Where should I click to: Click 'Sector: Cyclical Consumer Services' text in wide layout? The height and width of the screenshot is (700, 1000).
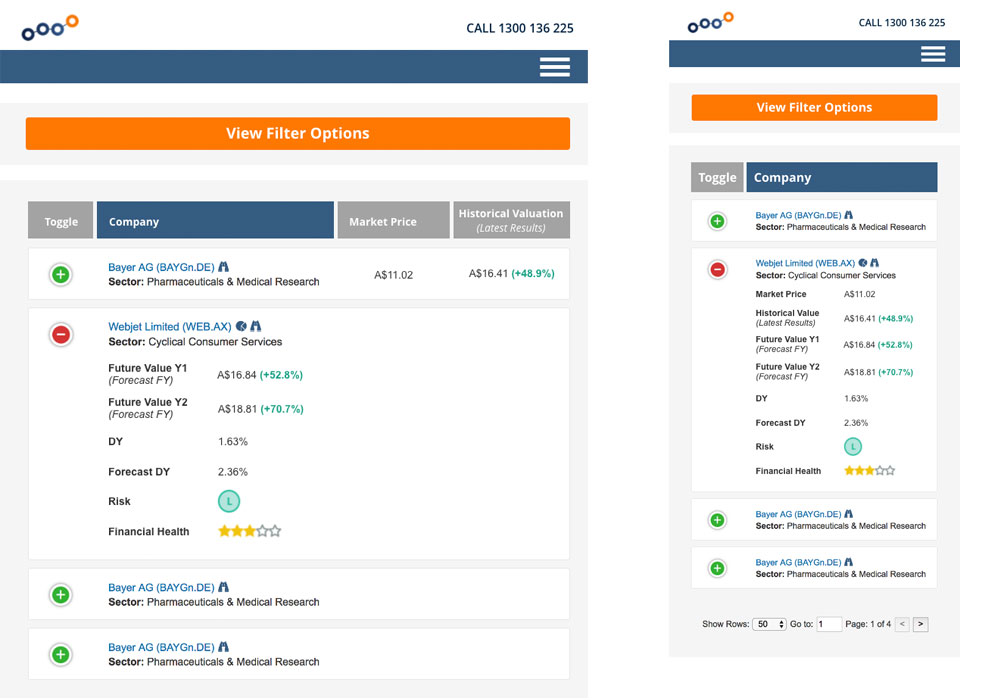195,342
